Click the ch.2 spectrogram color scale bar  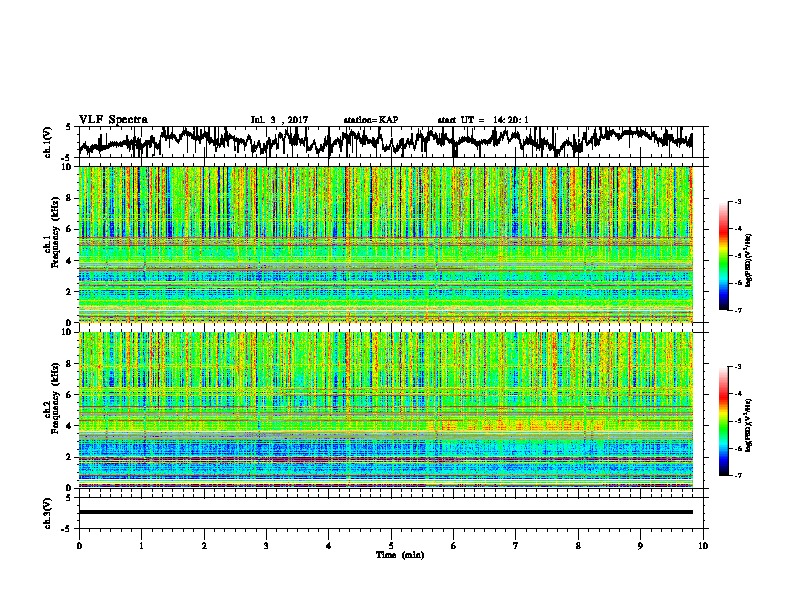click(x=724, y=421)
